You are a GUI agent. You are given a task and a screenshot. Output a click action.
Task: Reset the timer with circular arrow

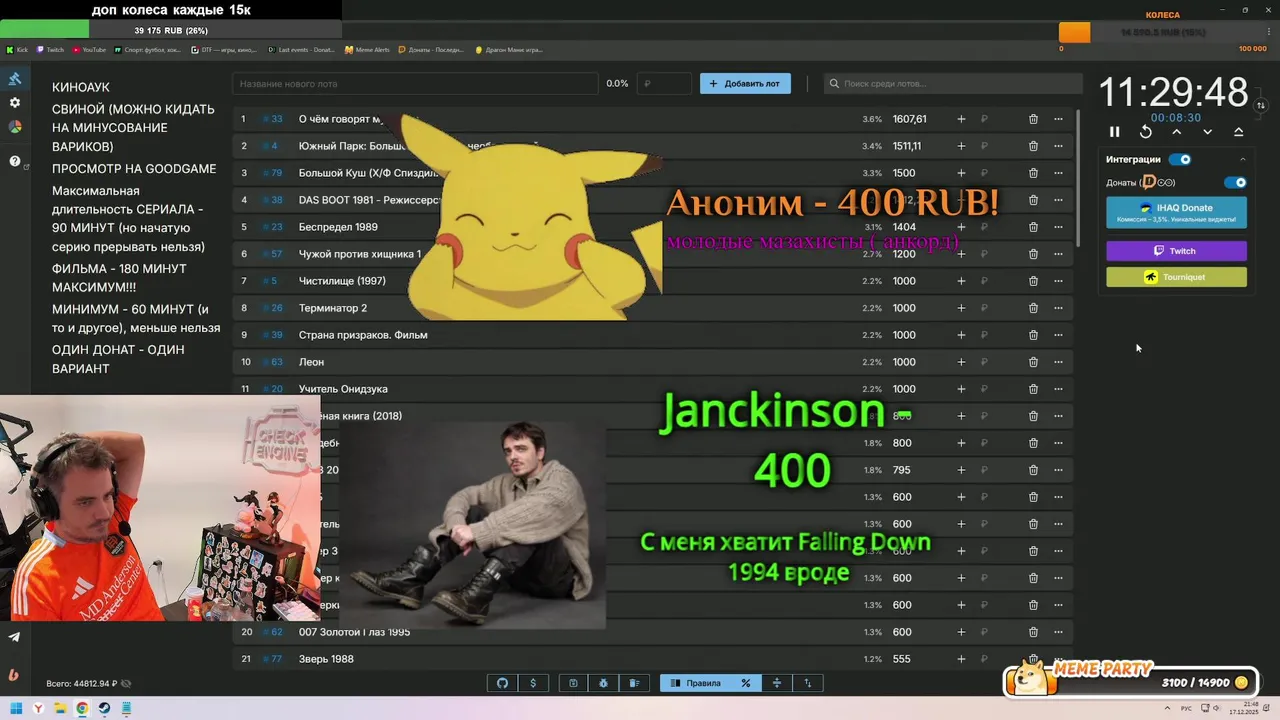pos(1146,132)
